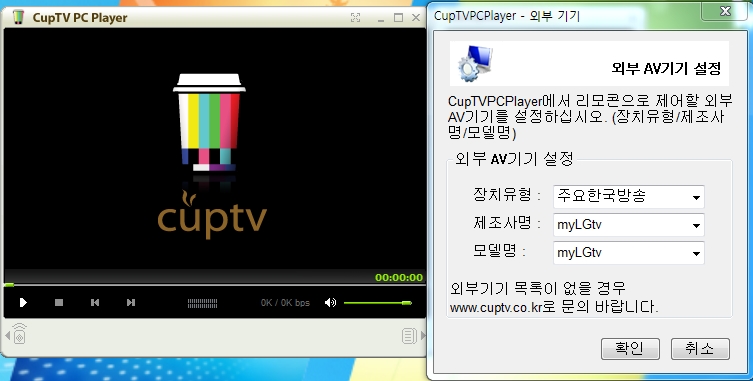The height and width of the screenshot is (381, 753).
Task: Start playback with the play button
Action: [x=23, y=302]
